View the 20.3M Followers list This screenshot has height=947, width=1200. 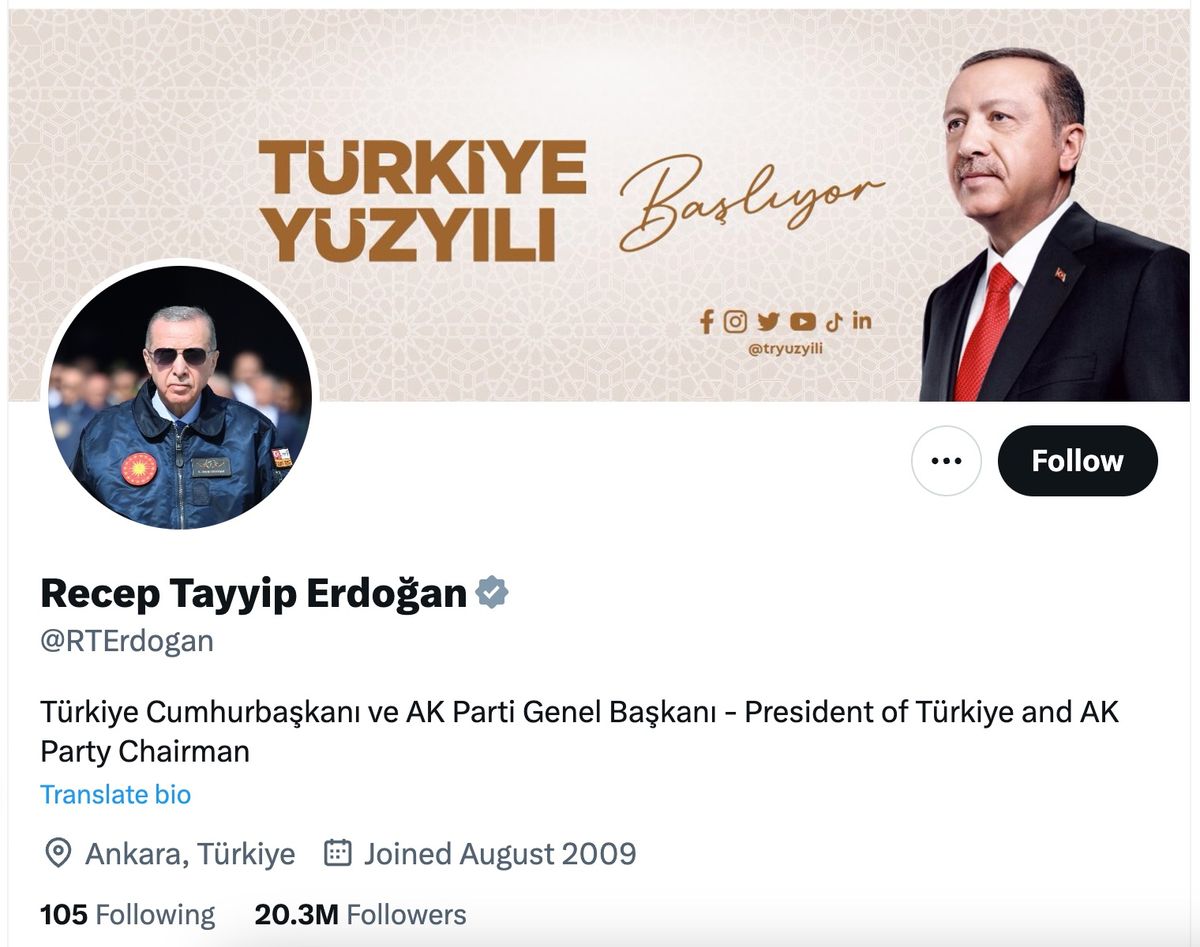tap(360, 914)
